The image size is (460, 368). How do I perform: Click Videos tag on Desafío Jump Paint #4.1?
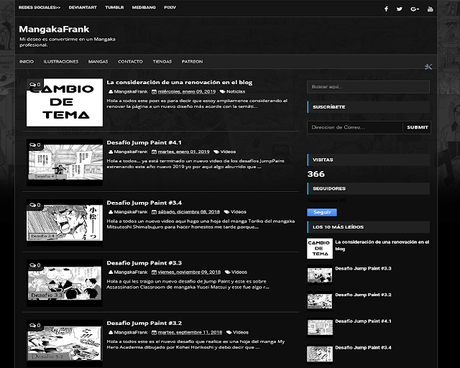pos(228,152)
